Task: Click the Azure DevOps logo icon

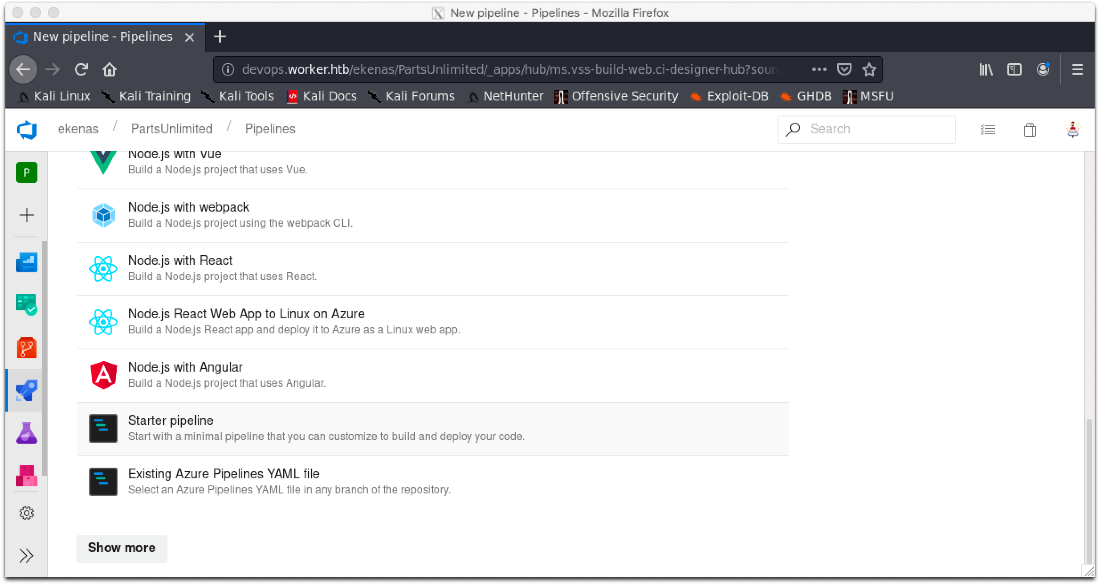Action: point(27,129)
